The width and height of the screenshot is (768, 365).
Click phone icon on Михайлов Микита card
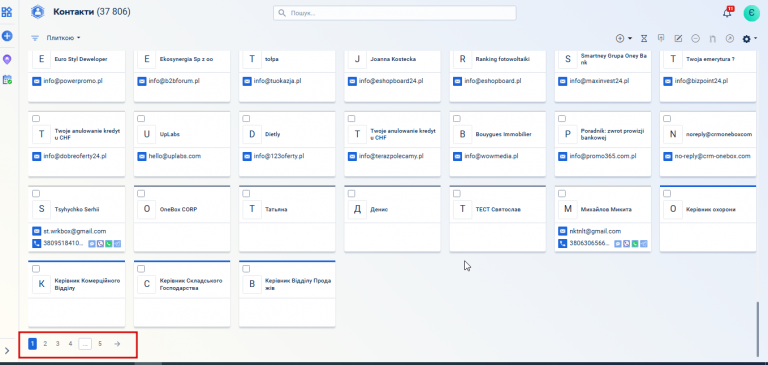[x=563, y=243]
